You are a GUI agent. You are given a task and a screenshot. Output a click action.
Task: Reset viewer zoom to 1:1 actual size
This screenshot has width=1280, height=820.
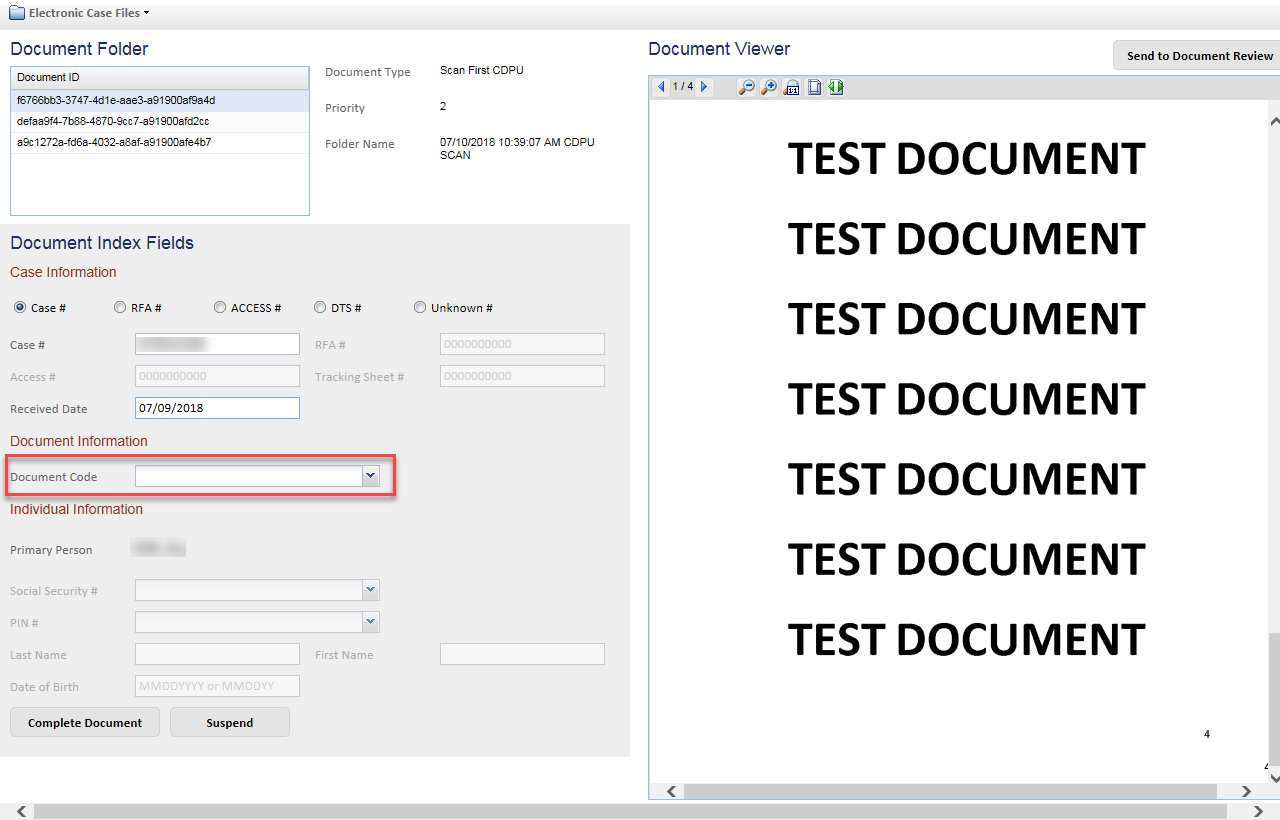tap(791, 87)
